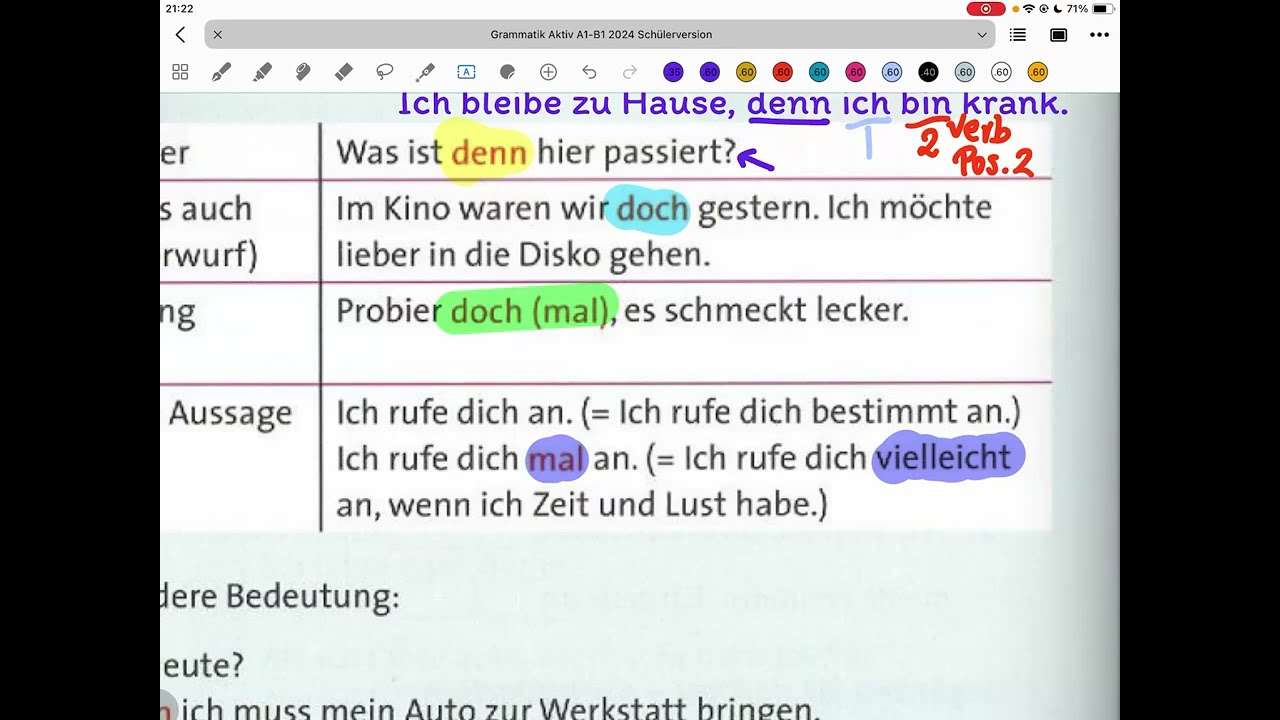Image resolution: width=1280 pixels, height=720 pixels.
Task: Tap the highlighted word "vielleicht"
Action: [943, 458]
